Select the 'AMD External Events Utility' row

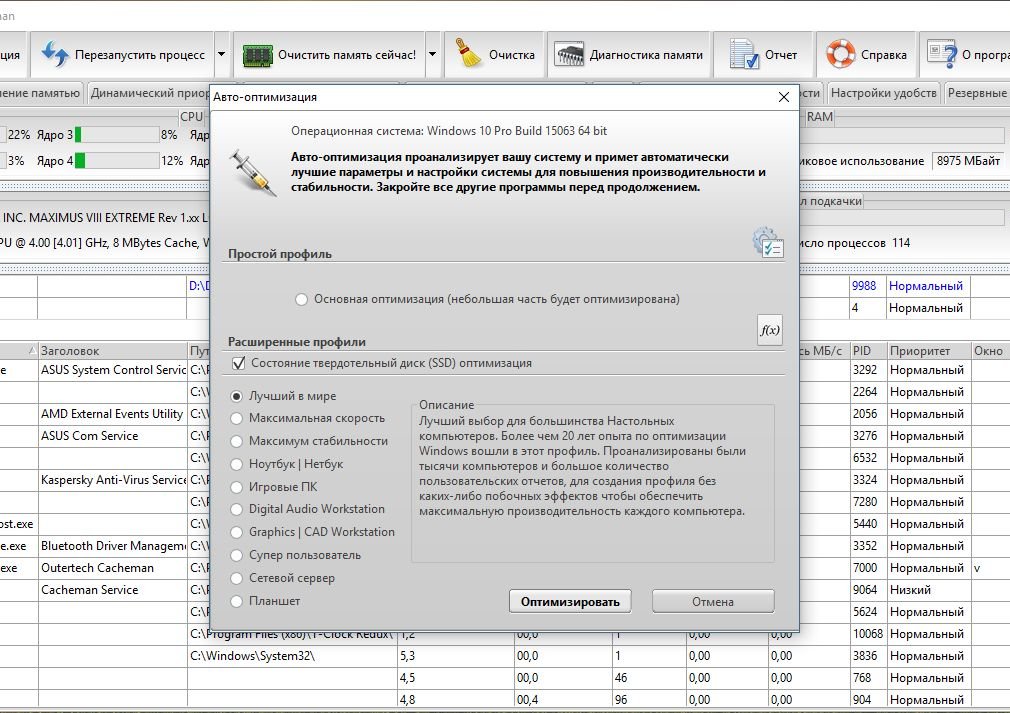point(113,414)
